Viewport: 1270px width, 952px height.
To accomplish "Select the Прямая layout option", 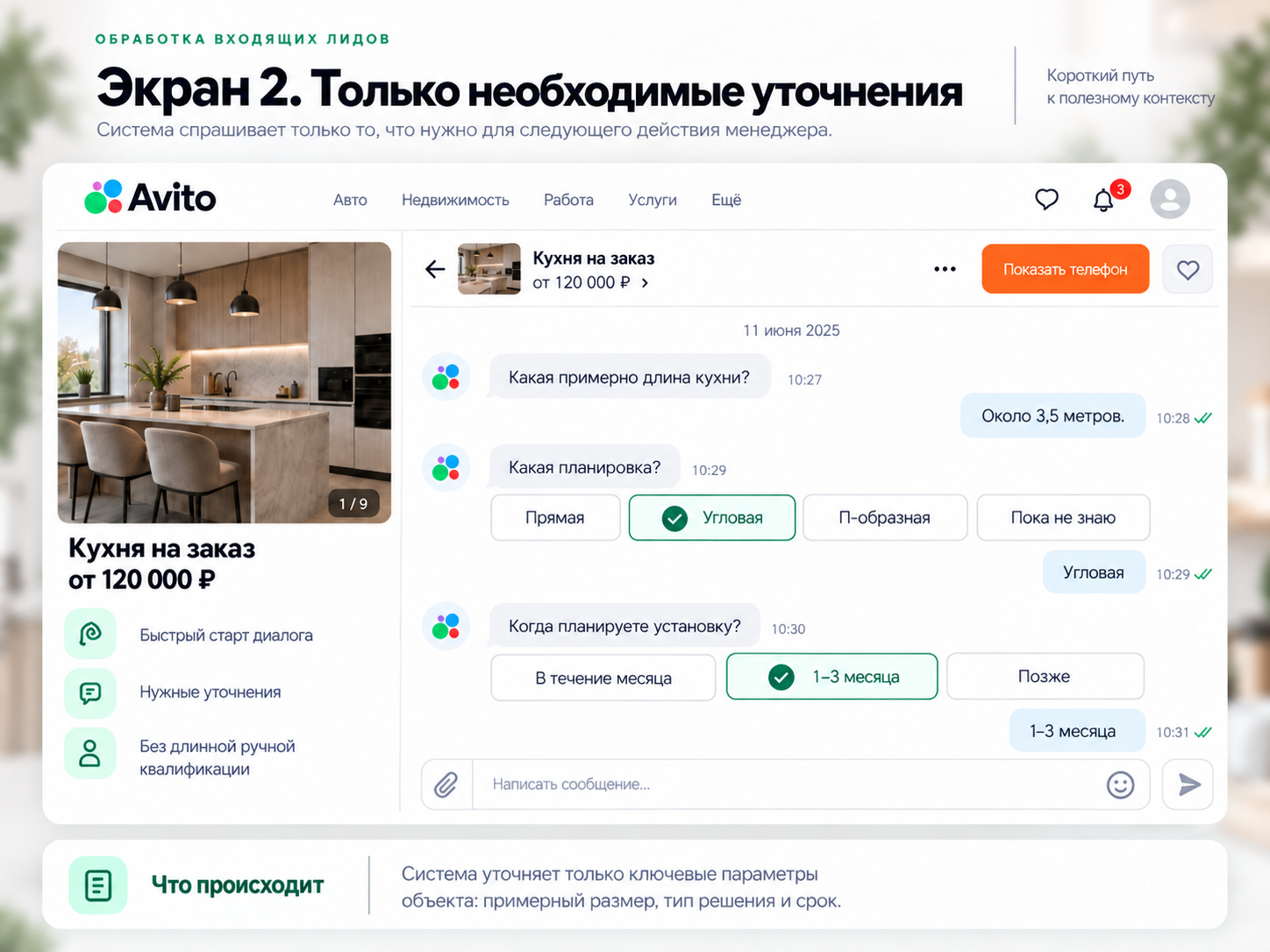I will pos(555,518).
